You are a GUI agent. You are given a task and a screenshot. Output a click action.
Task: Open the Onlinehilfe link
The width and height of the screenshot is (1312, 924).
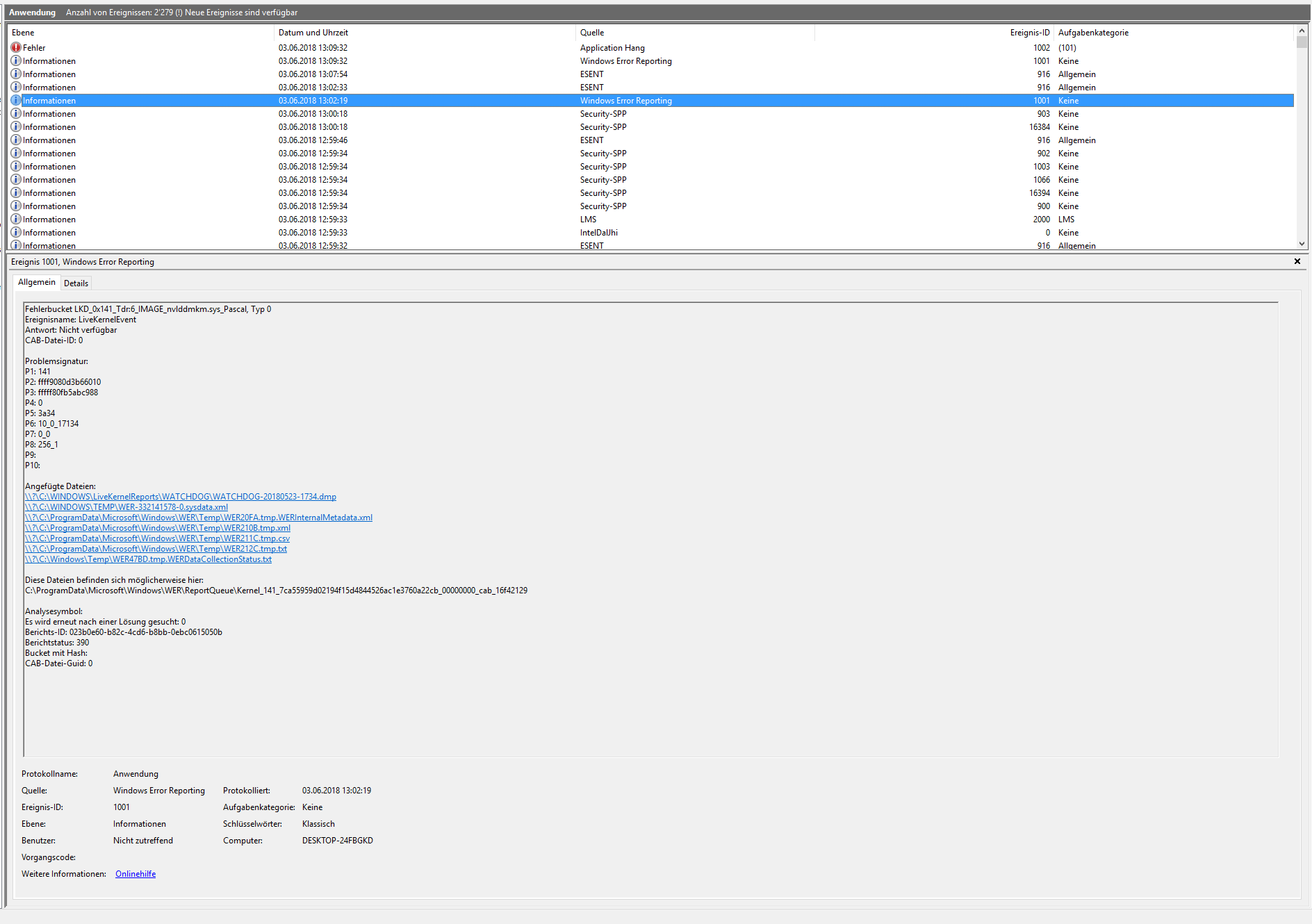[136, 874]
